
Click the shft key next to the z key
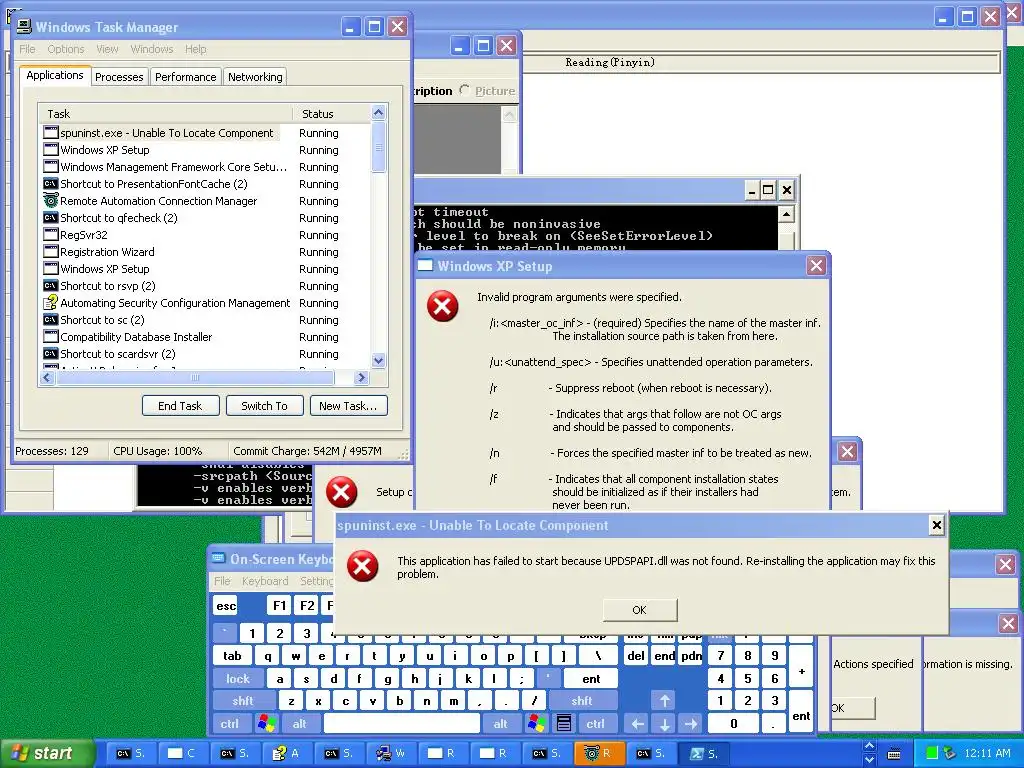(x=242, y=701)
